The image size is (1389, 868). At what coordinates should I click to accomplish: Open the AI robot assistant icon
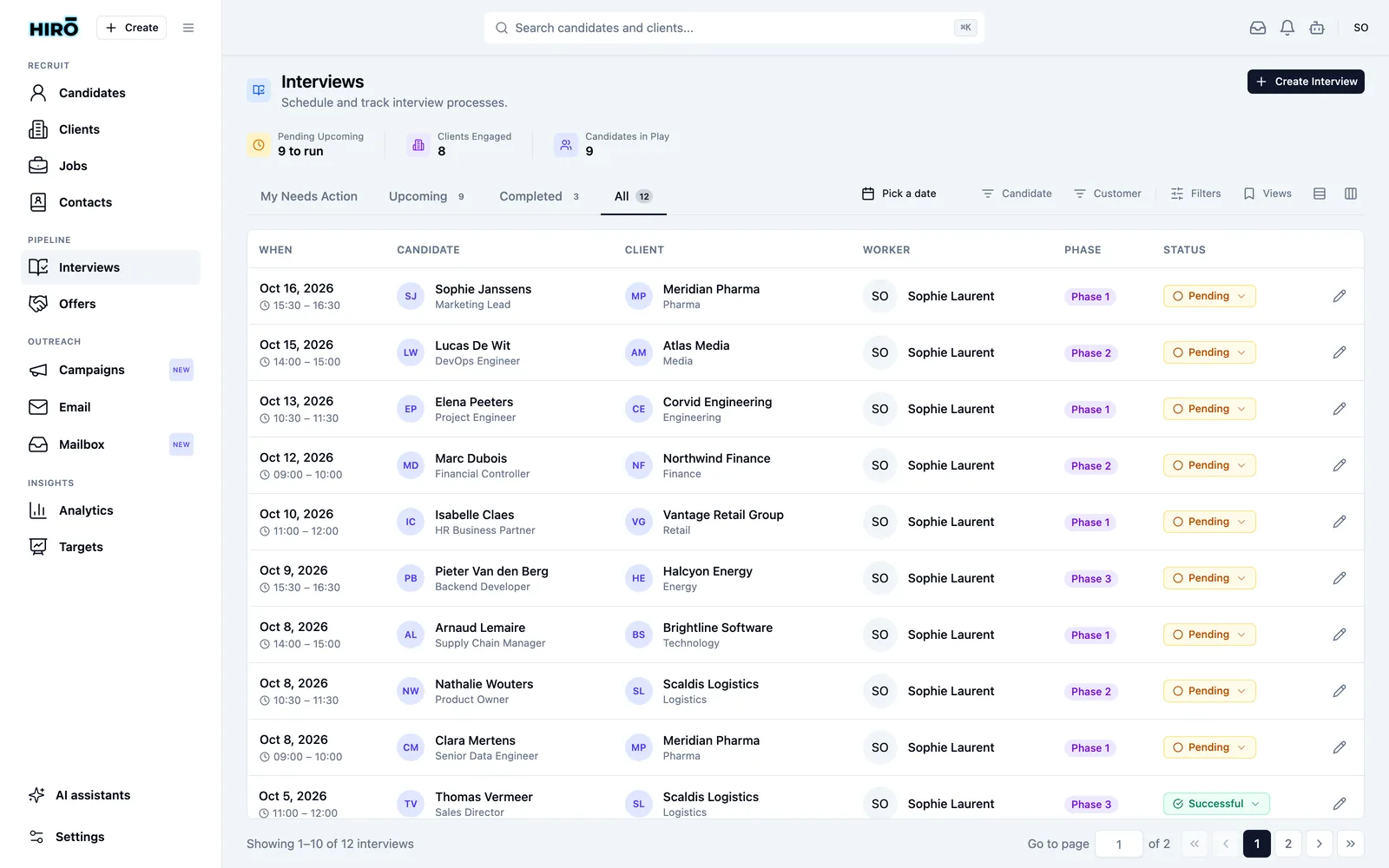(1317, 28)
